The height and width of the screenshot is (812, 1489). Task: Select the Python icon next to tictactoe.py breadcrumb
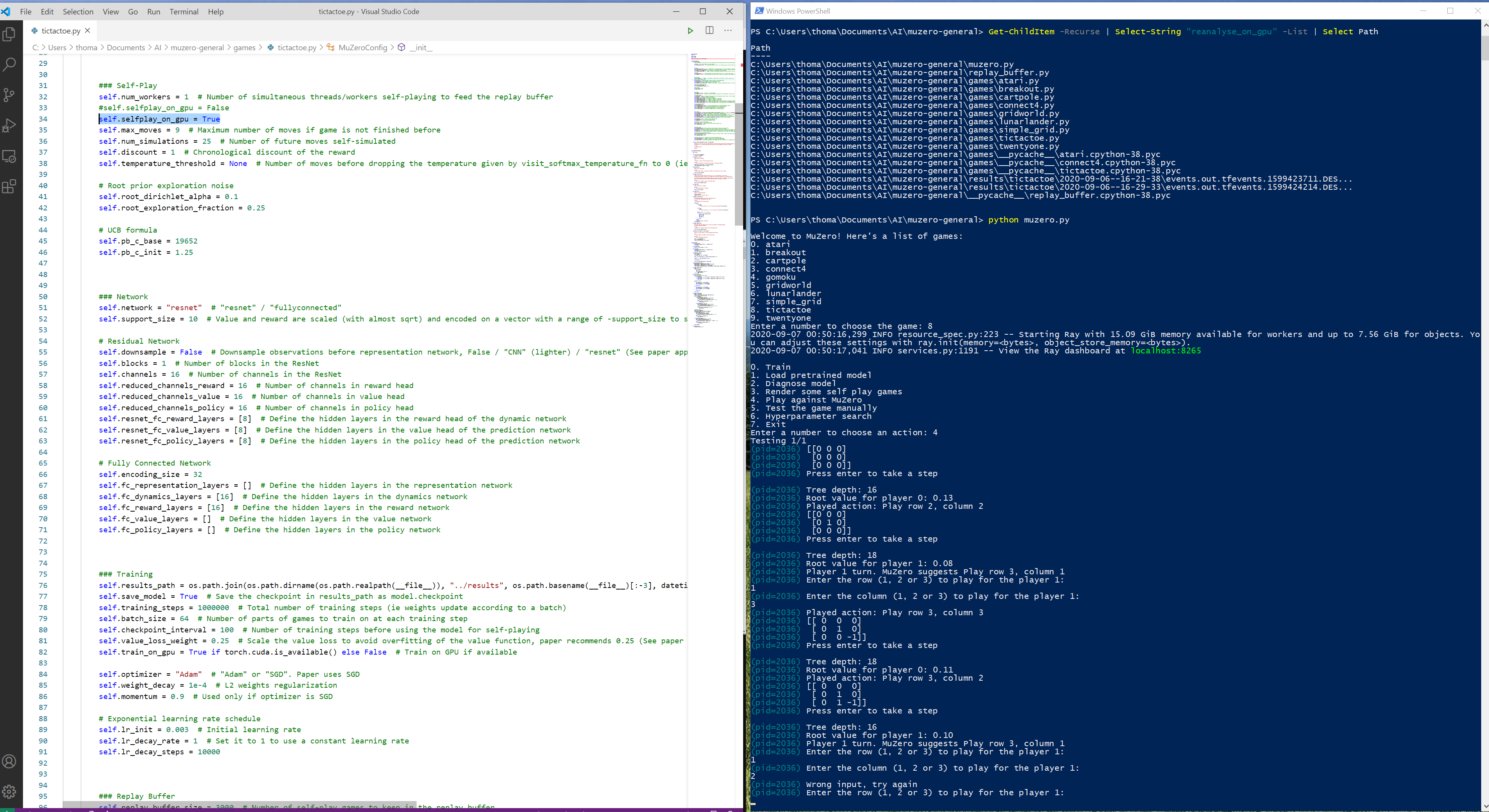(270, 48)
